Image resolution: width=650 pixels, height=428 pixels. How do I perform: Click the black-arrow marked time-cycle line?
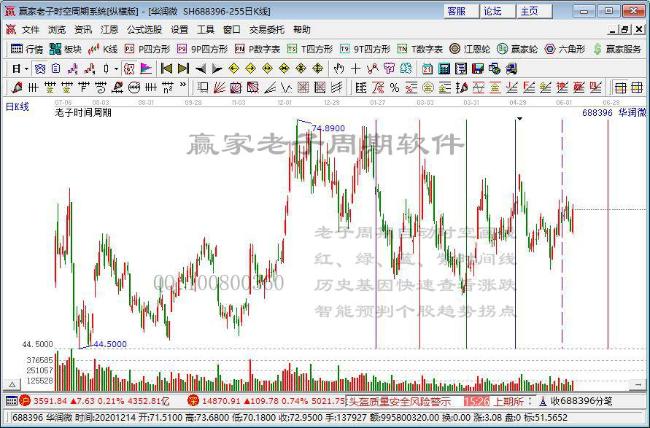[516, 232]
